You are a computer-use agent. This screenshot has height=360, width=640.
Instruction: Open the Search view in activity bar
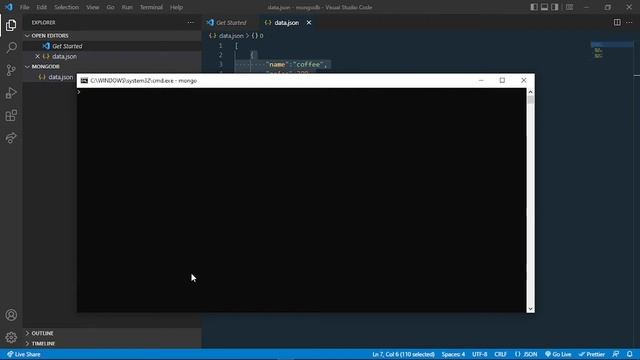coord(11,47)
